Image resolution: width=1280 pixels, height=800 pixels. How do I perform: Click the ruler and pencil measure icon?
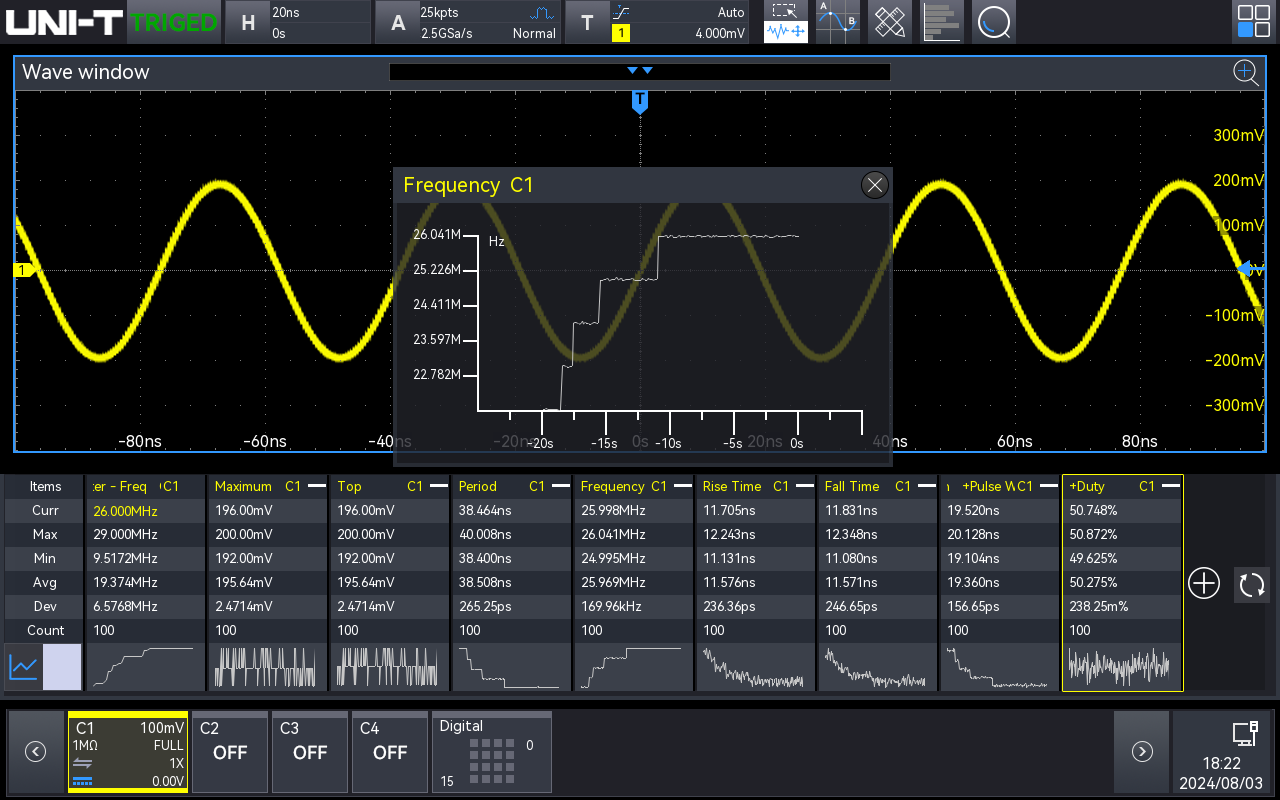[x=889, y=22]
